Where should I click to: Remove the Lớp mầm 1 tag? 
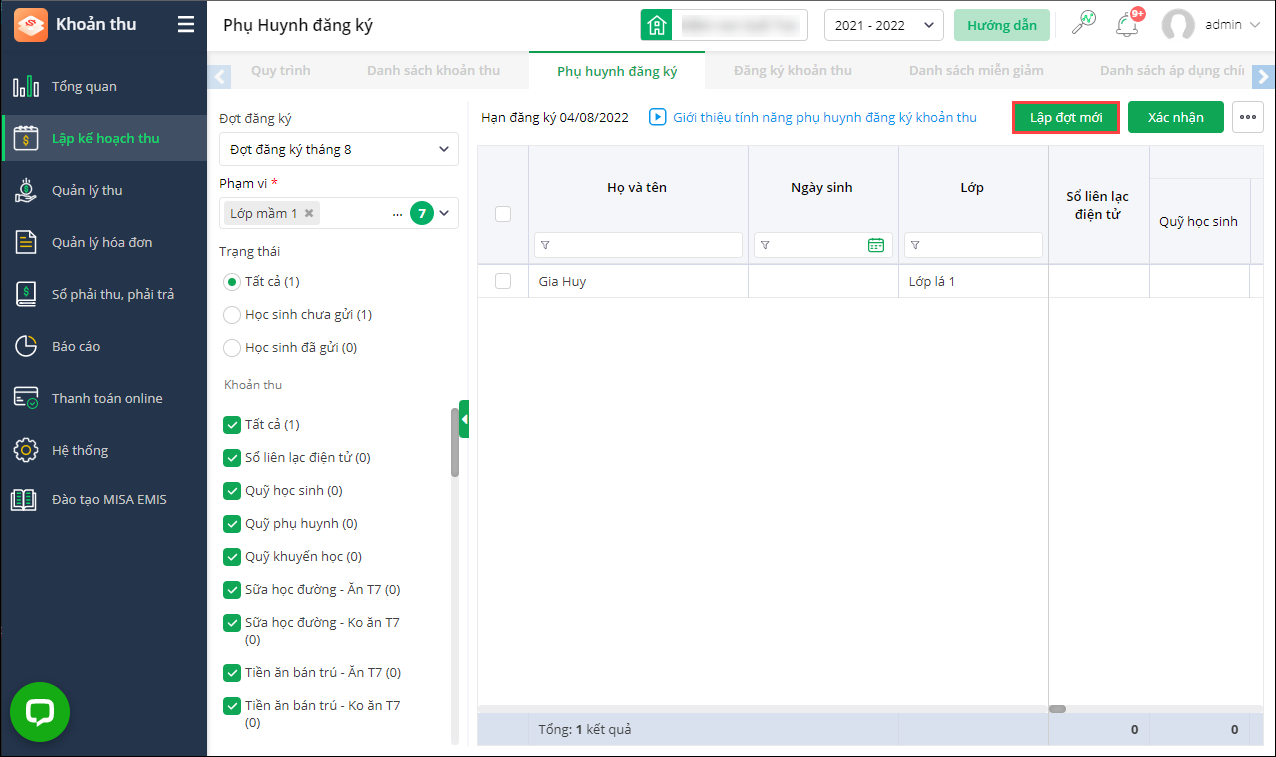310,213
